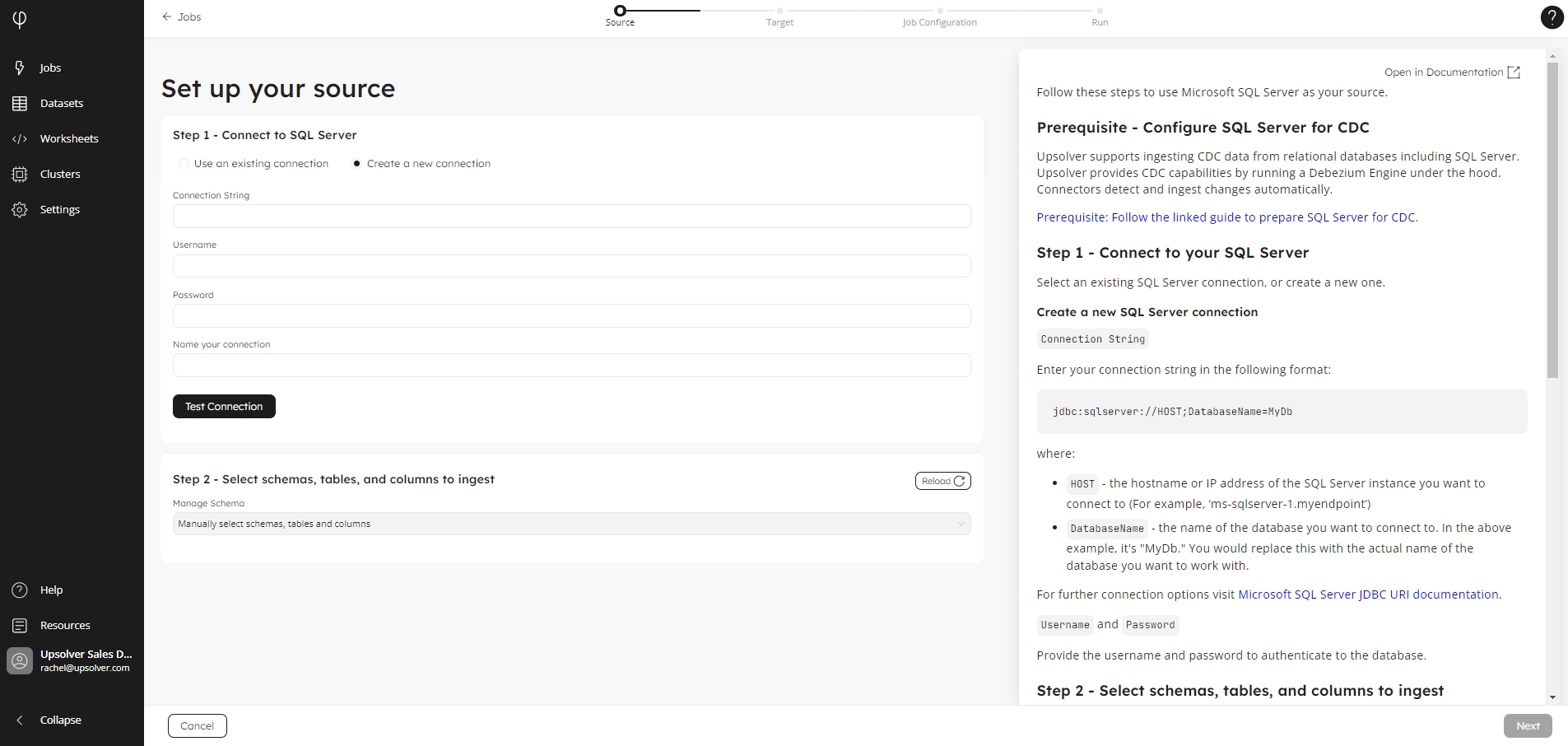Screen dimensions: 1568x746
Task: Click the Upsolver logo icon
Action: [x=20, y=19]
